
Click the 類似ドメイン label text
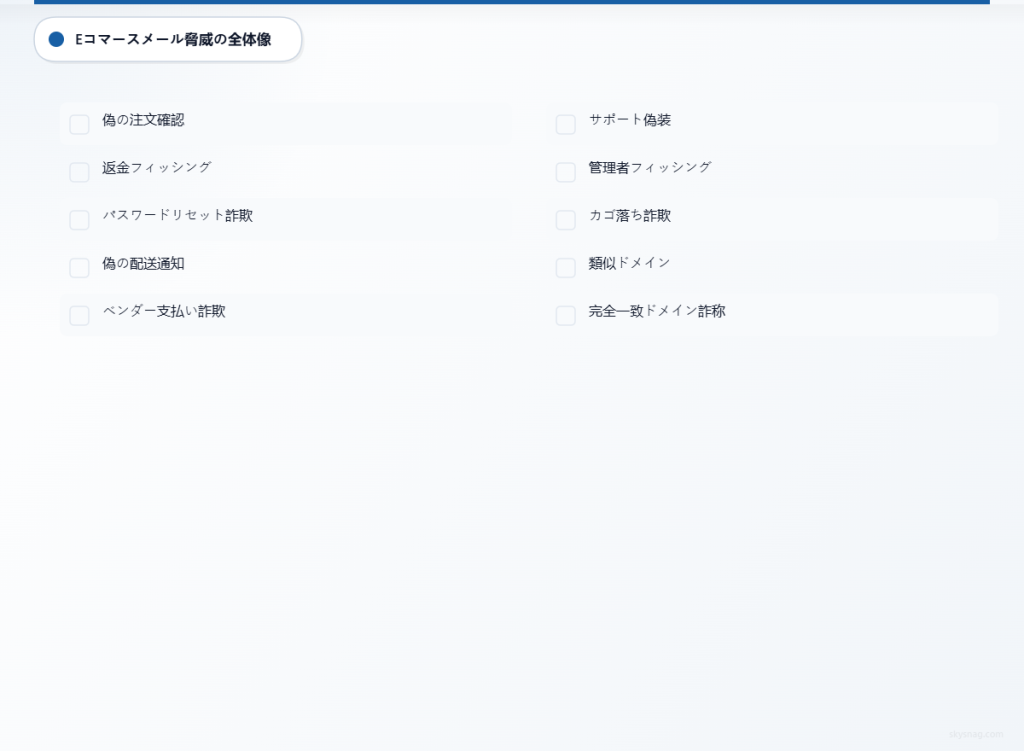[x=630, y=263]
